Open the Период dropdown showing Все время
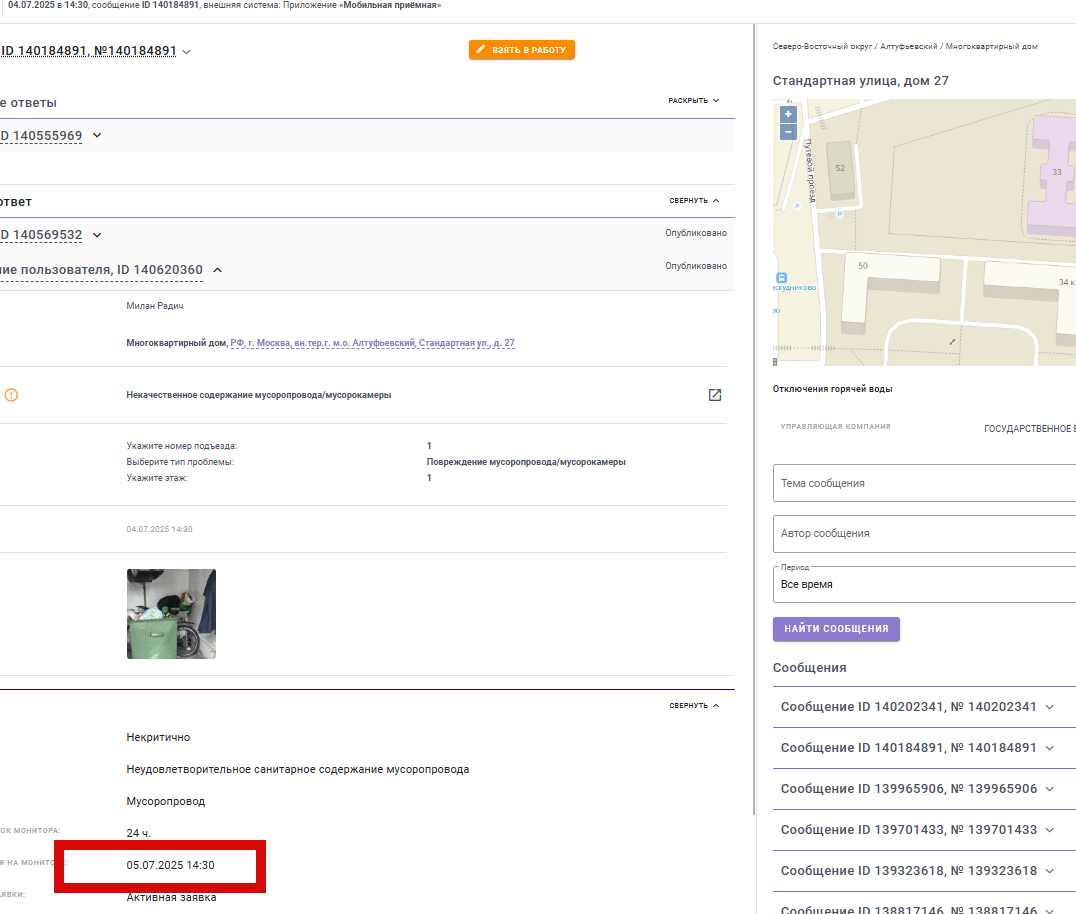 [924, 585]
